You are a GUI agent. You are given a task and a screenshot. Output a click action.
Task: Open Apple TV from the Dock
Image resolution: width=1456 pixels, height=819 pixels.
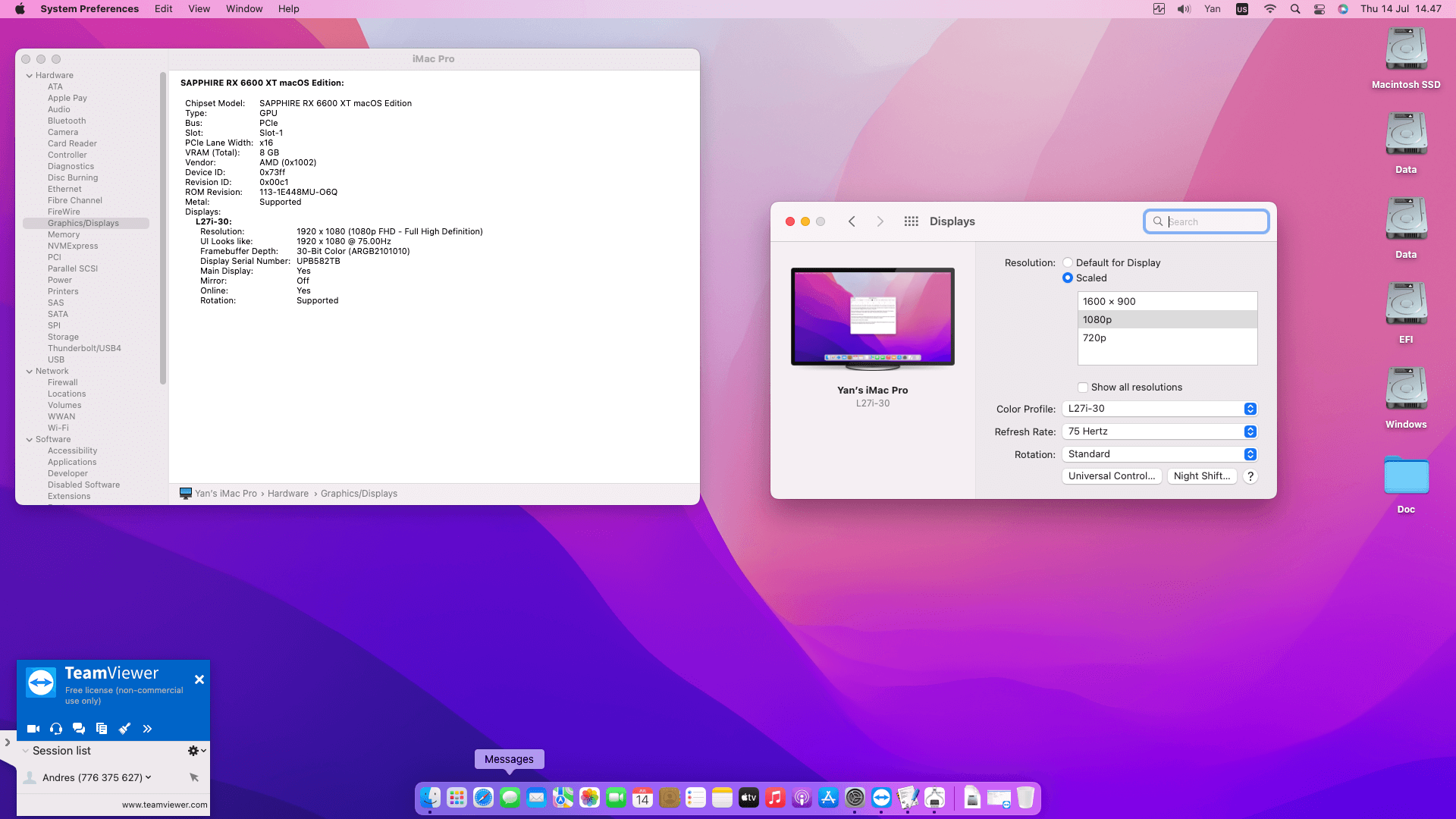[x=748, y=798]
